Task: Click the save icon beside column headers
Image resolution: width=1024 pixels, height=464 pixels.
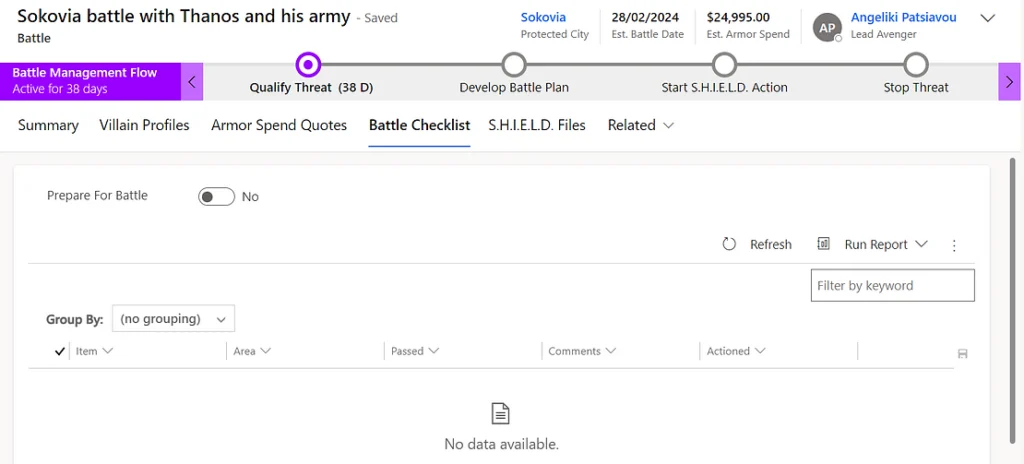Action: [962, 353]
